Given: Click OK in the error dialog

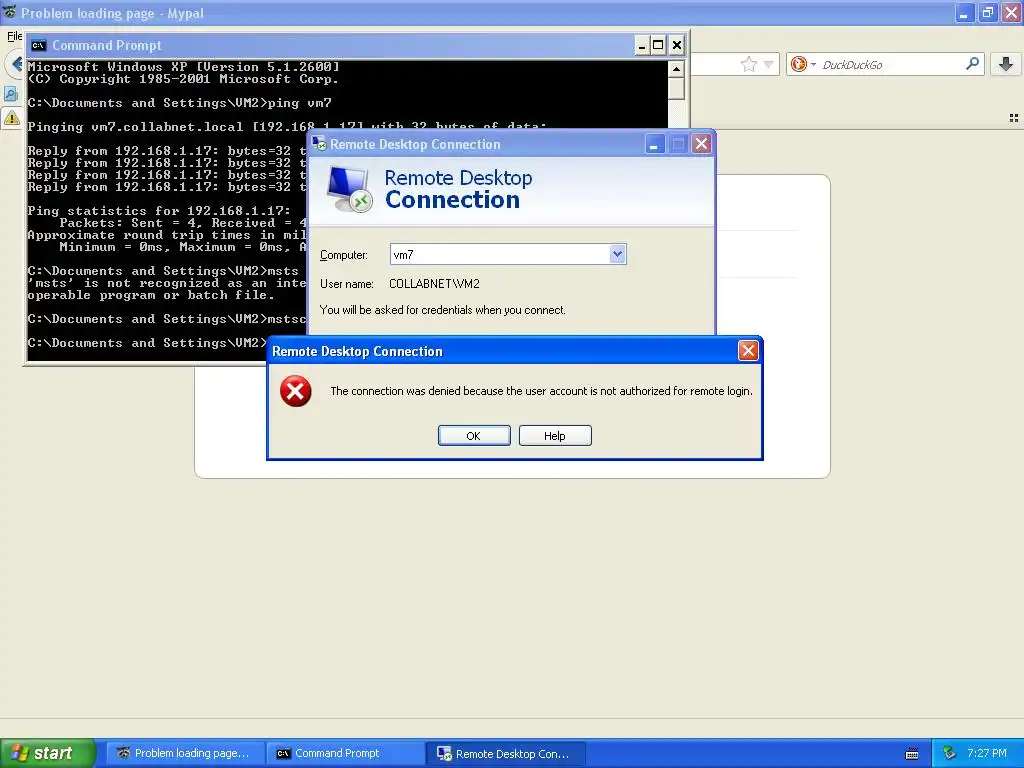Looking at the screenshot, I should (474, 436).
